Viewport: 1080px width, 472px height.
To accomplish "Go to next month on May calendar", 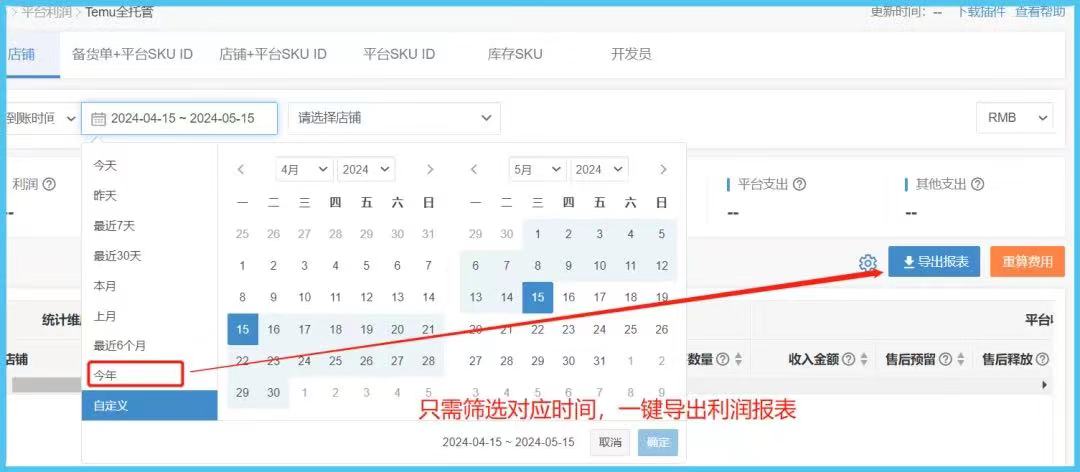I will [x=663, y=170].
